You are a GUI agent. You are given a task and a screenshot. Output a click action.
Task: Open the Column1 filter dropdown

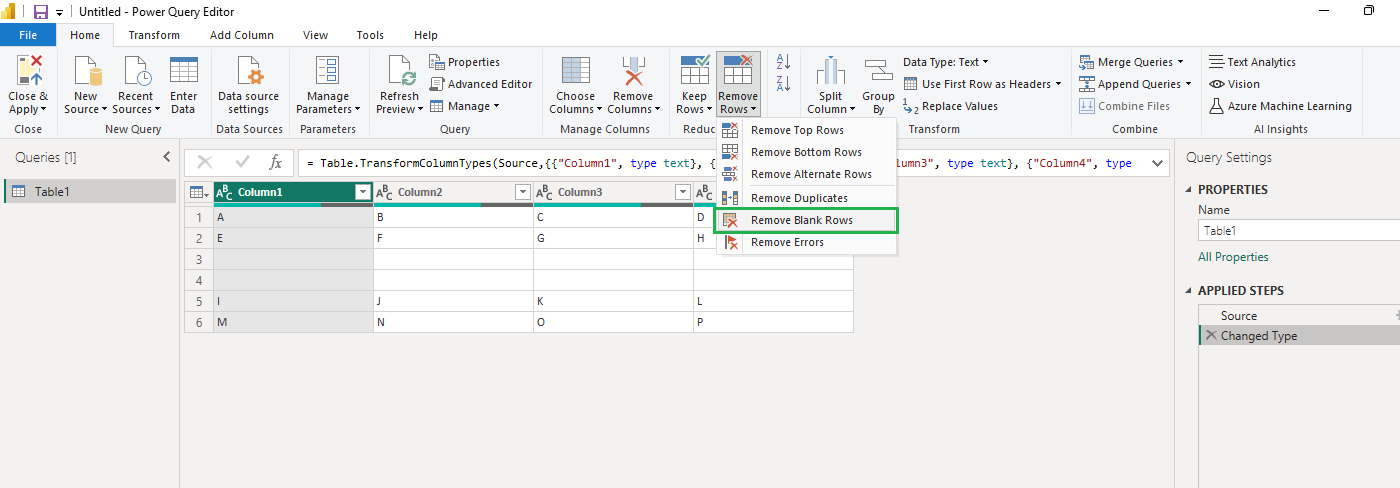click(x=362, y=193)
